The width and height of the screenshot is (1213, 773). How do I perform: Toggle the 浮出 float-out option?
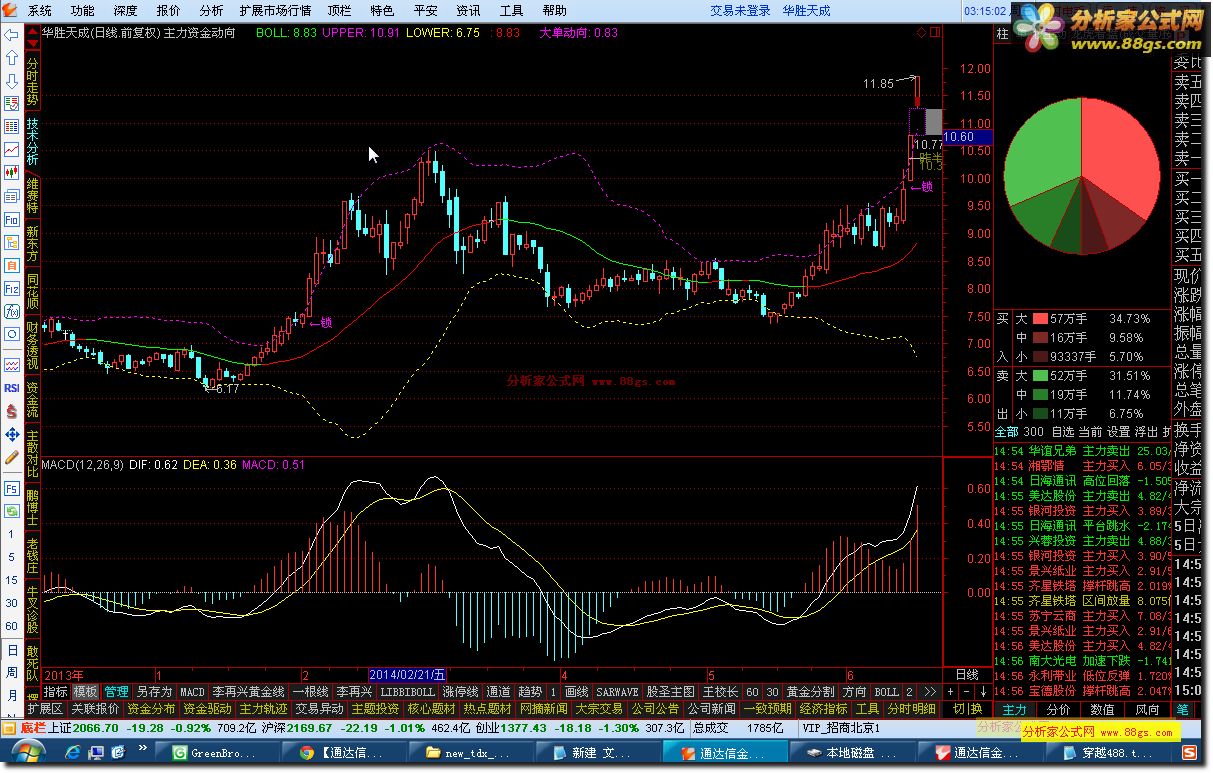pyautogui.click(x=1147, y=432)
